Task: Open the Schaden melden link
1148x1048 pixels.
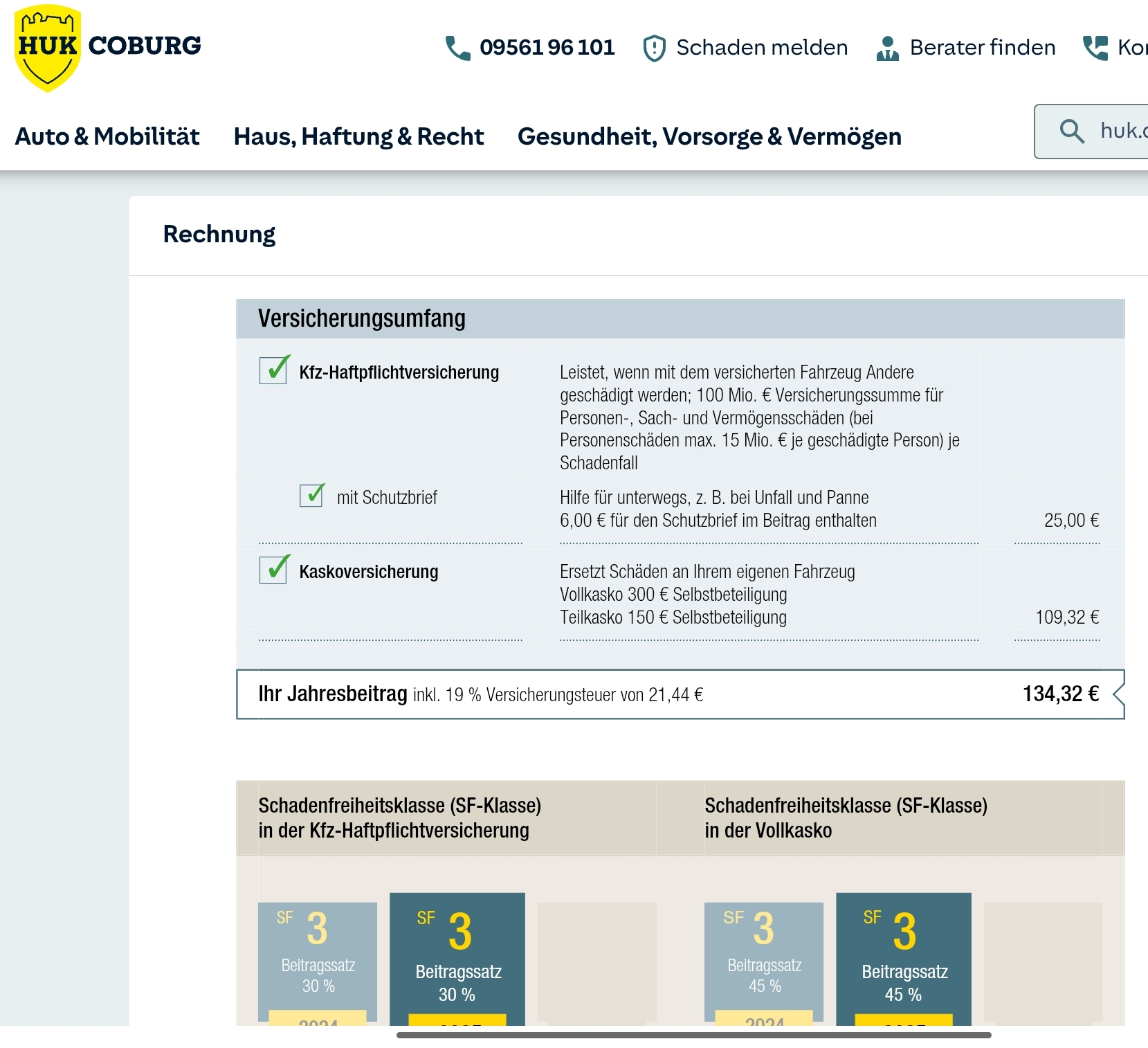Action: pyautogui.click(x=761, y=48)
